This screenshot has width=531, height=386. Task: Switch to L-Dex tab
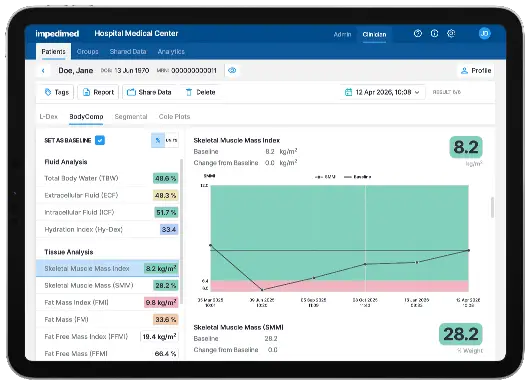pyautogui.click(x=48, y=116)
